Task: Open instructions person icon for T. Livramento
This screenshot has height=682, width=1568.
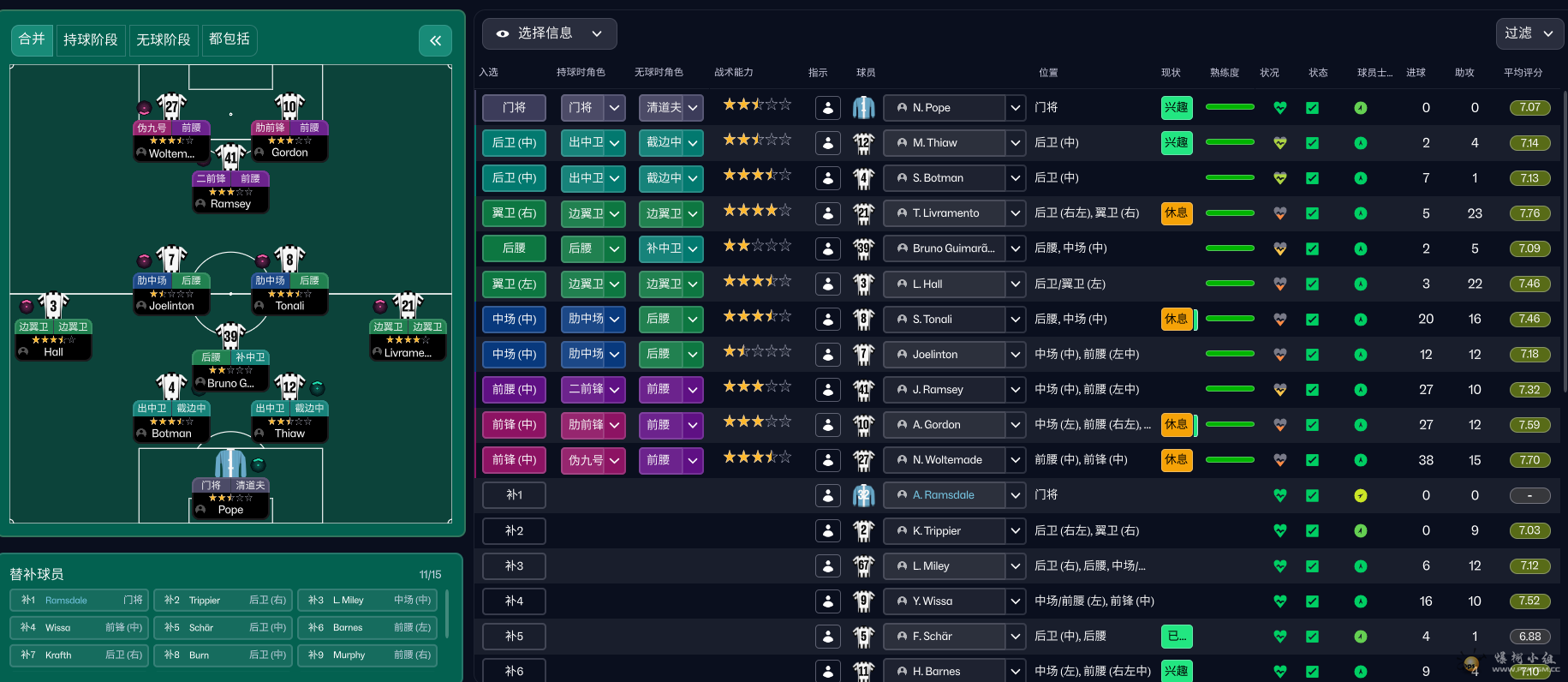Action: 828,213
